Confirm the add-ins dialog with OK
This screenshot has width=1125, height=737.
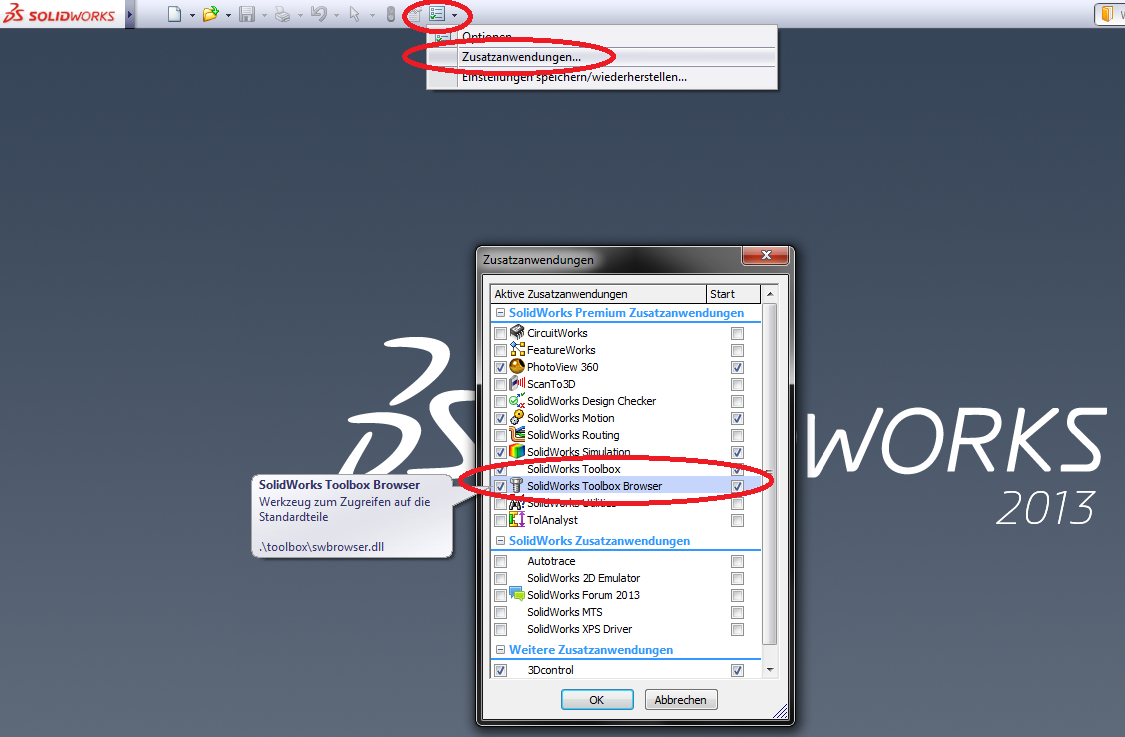(x=597, y=700)
